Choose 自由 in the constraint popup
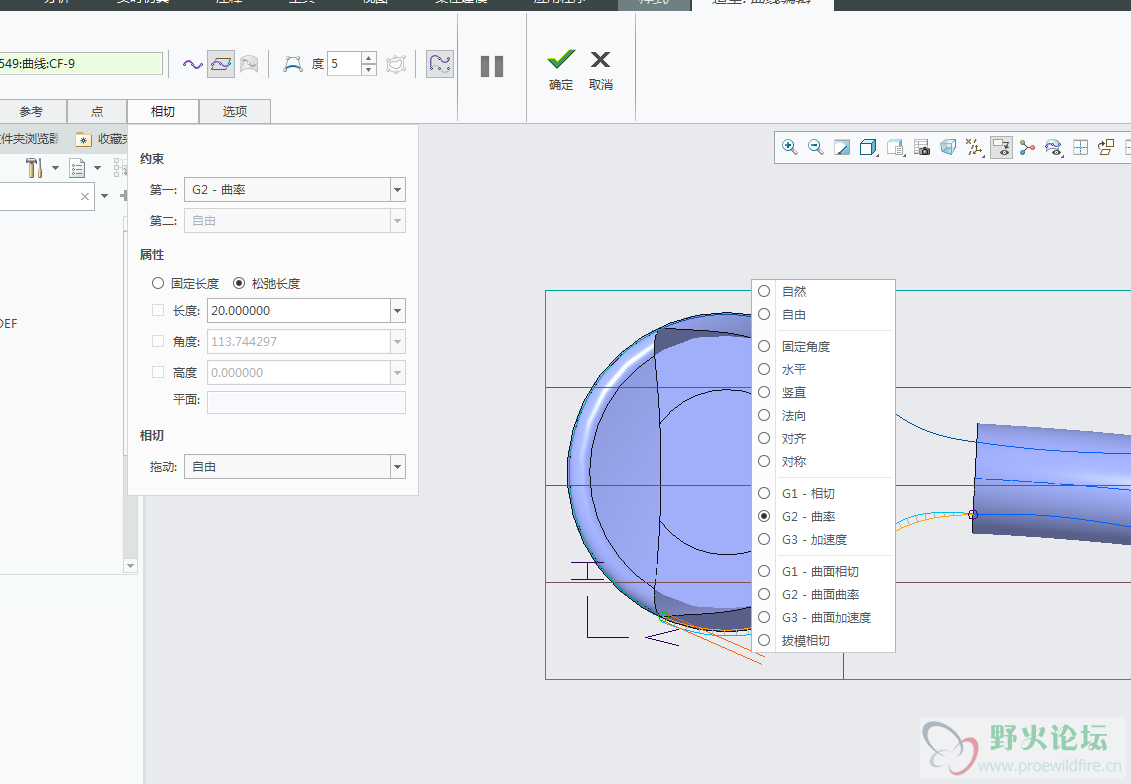1131x784 pixels. pos(823,314)
